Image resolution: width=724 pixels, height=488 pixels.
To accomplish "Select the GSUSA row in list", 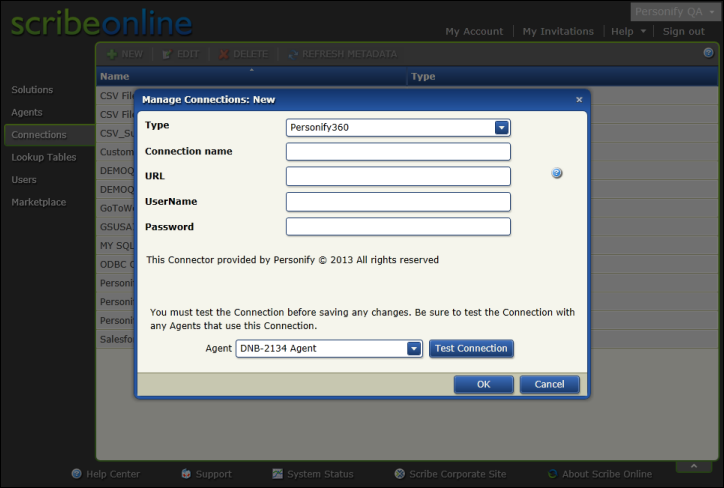I will click(x=407, y=227).
